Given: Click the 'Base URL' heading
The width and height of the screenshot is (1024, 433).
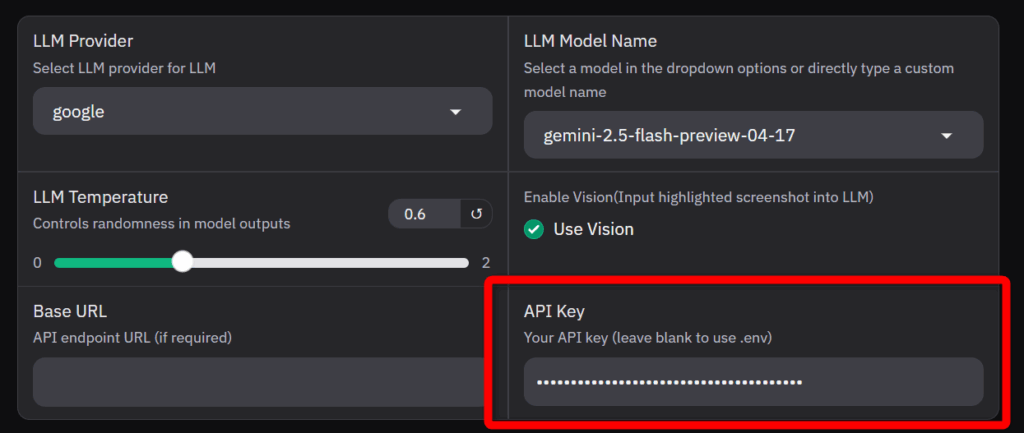Looking at the screenshot, I should tap(69, 311).
